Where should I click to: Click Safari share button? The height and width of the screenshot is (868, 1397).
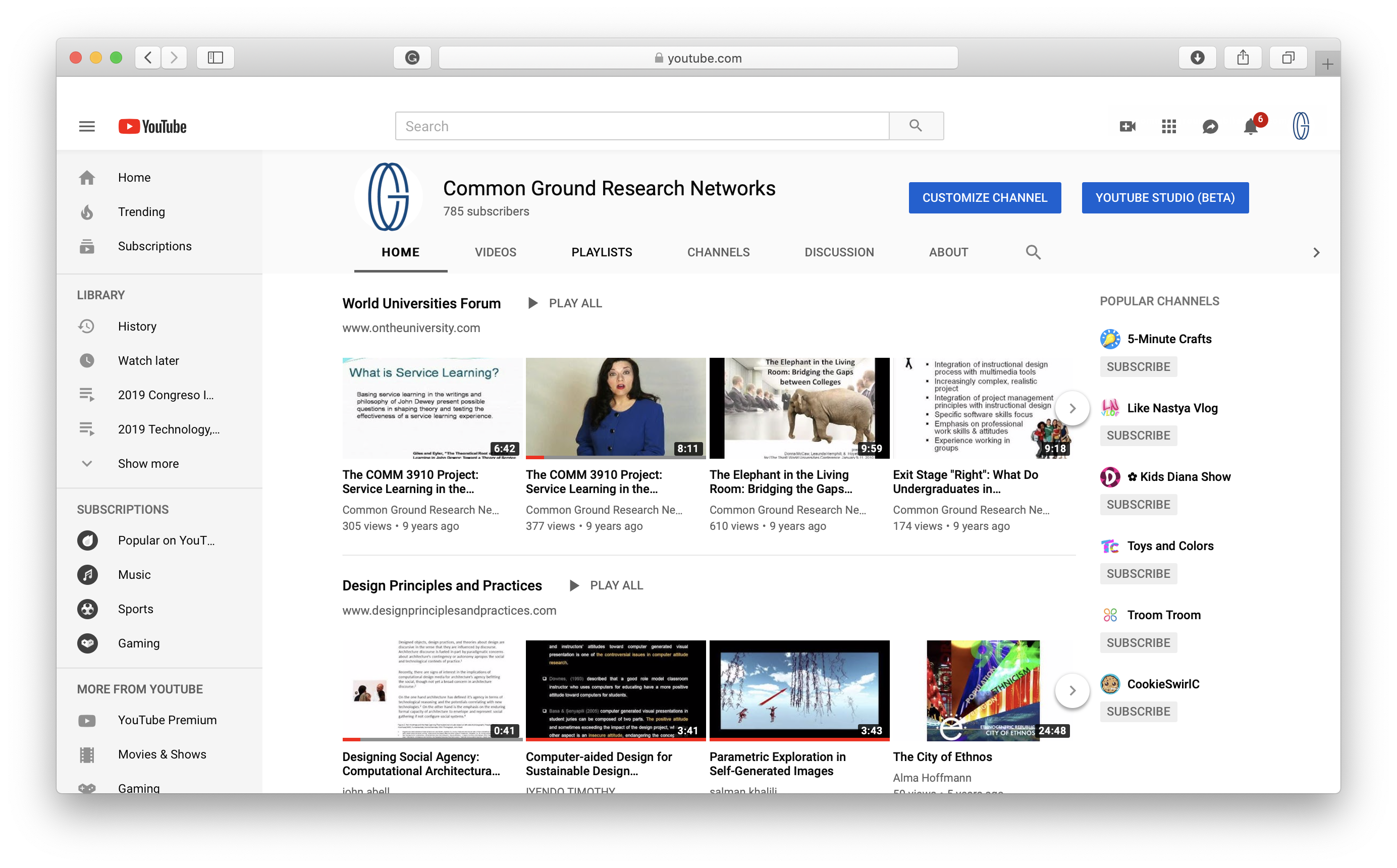(x=1243, y=58)
